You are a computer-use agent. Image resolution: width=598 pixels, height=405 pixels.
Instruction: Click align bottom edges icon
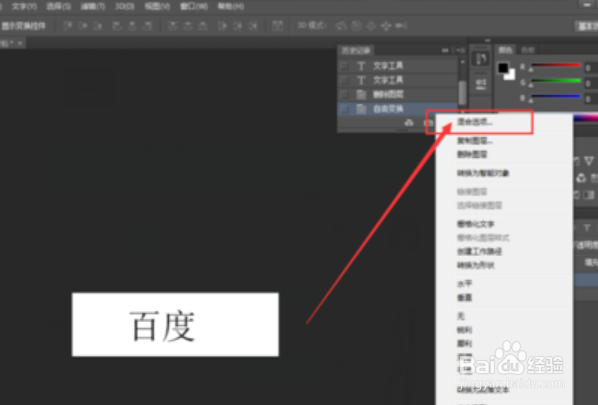click(98, 26)
